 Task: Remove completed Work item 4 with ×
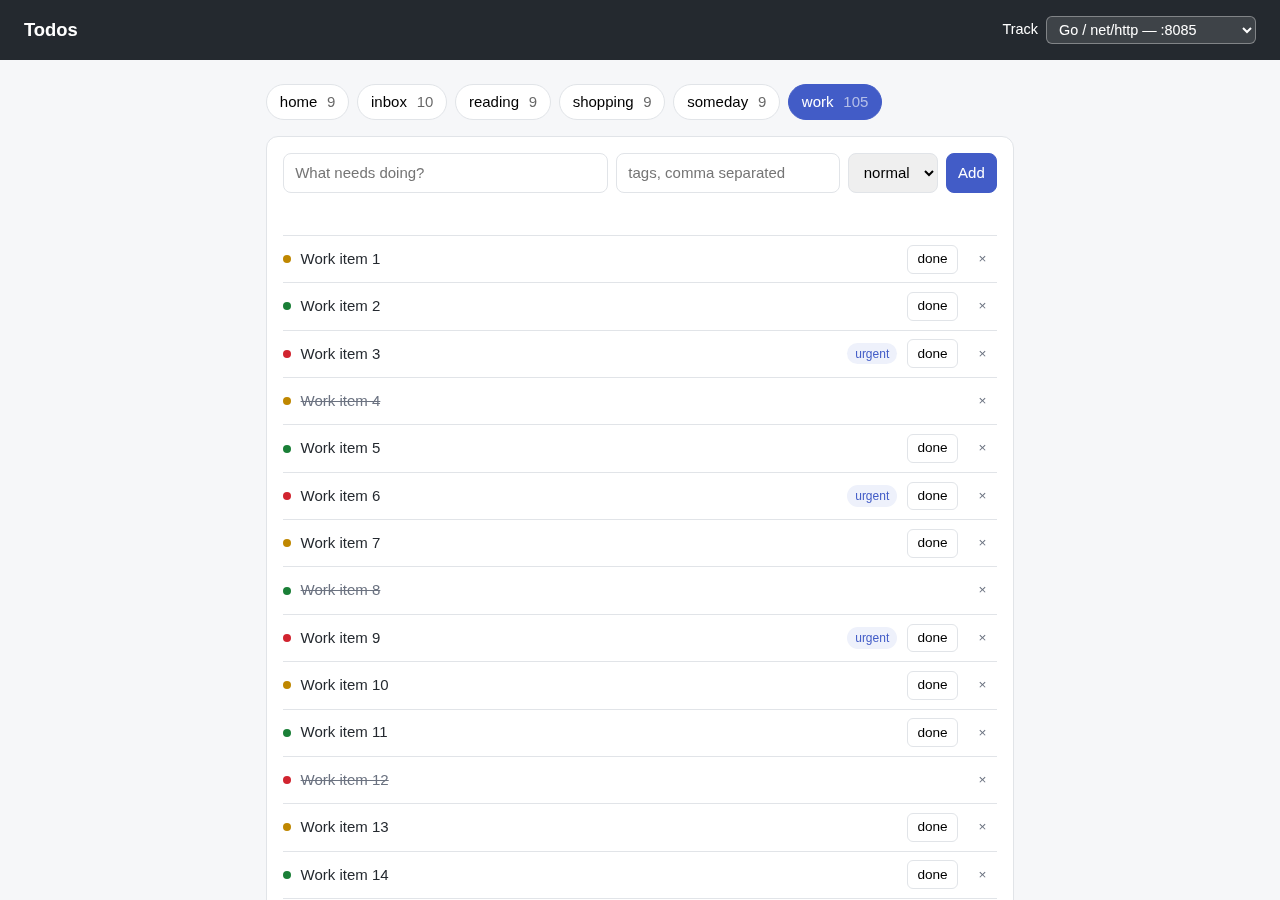point(982,401)
